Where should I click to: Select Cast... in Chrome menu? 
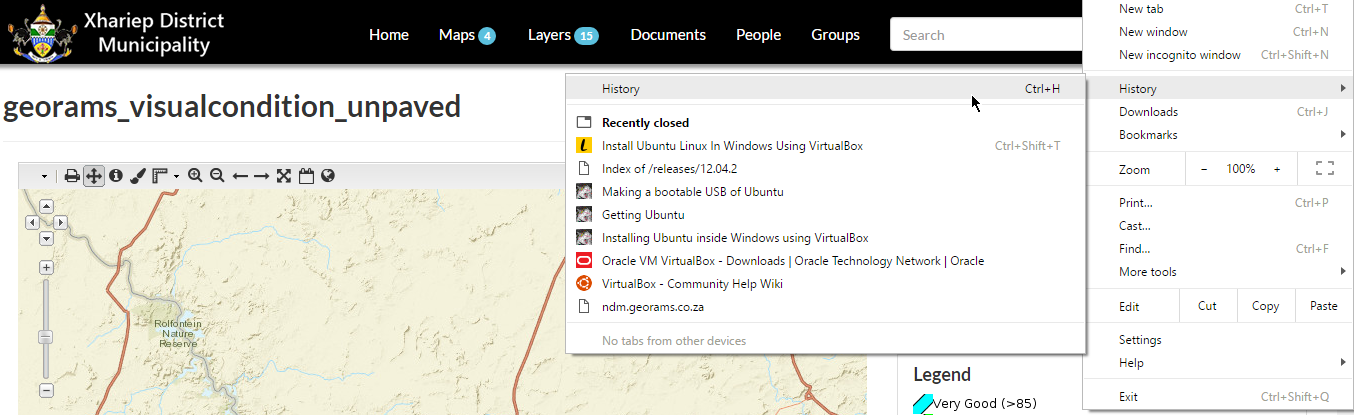click(1218, 226)
